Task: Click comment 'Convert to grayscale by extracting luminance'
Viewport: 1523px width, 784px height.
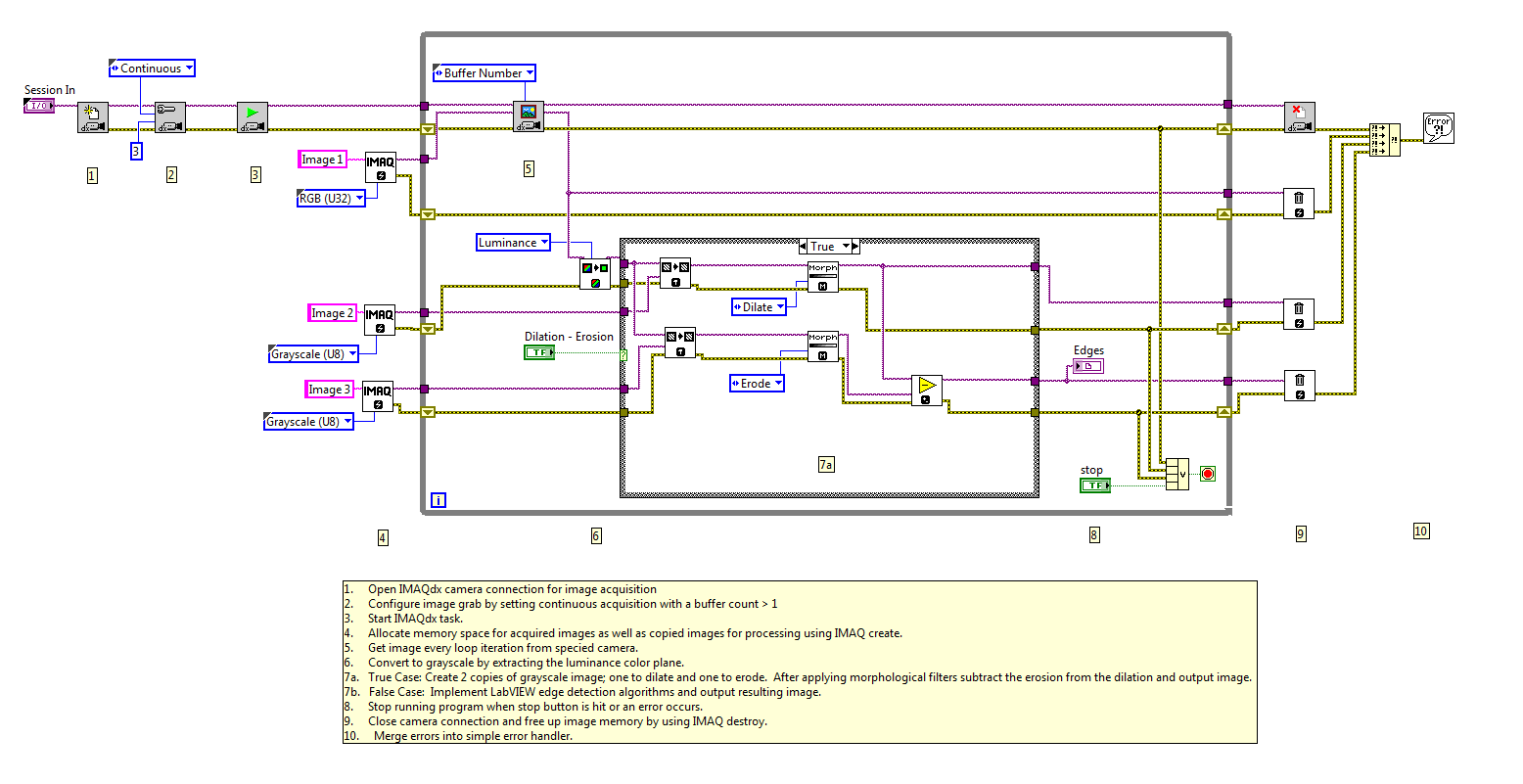Action: pyautogui.click(x=526, y=663)
